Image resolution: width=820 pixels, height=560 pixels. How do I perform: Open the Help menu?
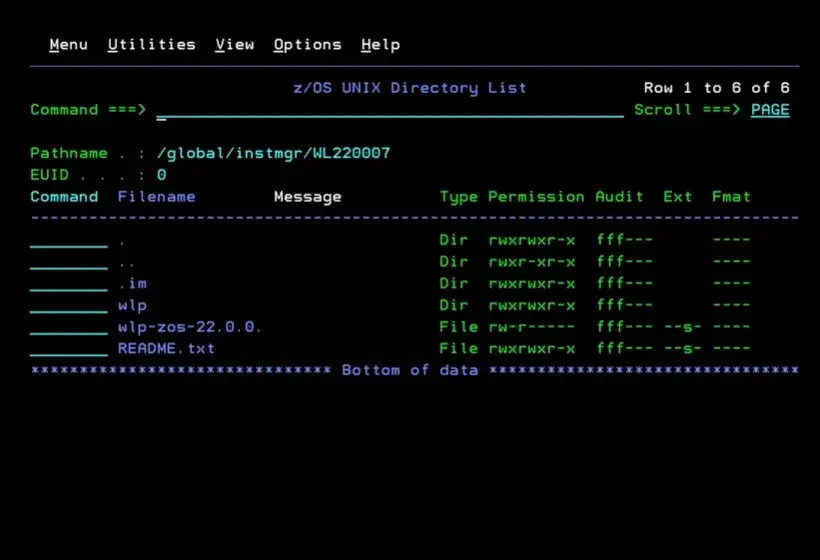381,45
